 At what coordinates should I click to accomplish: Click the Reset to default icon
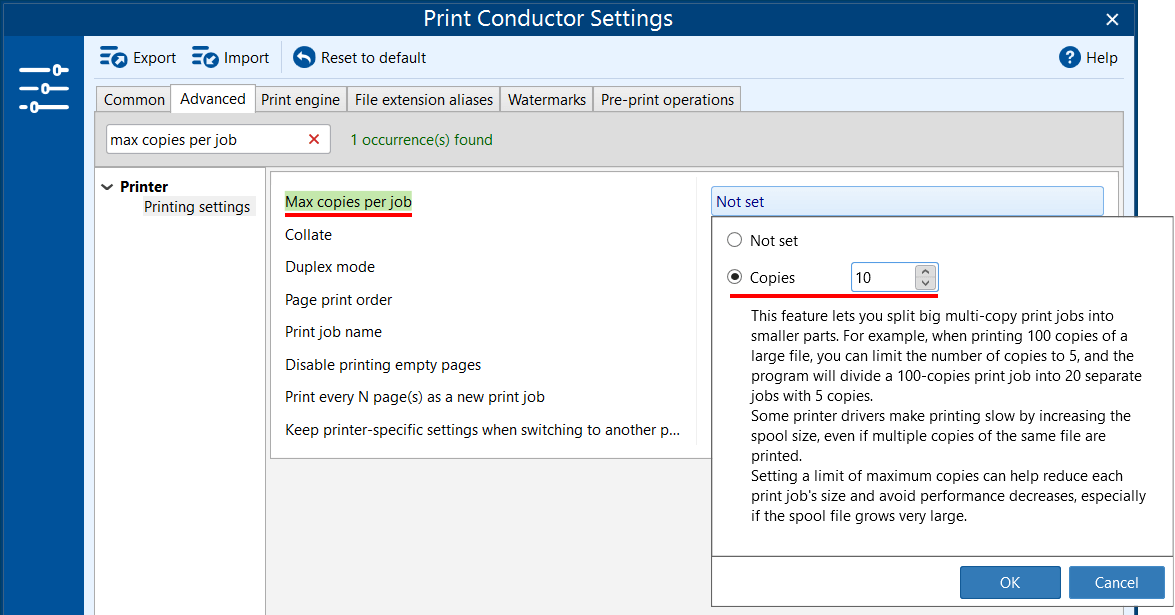[x=304, y=58]
